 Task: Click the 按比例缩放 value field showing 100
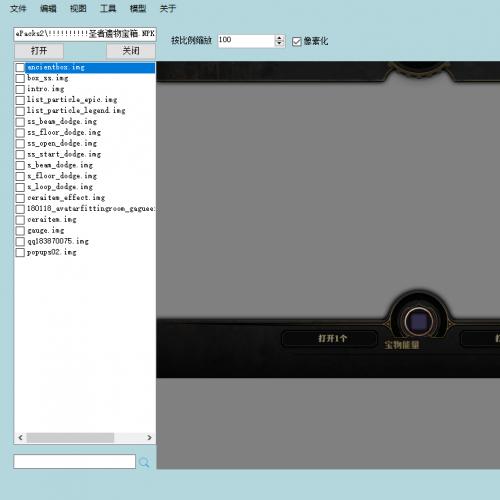pos(246,41)
